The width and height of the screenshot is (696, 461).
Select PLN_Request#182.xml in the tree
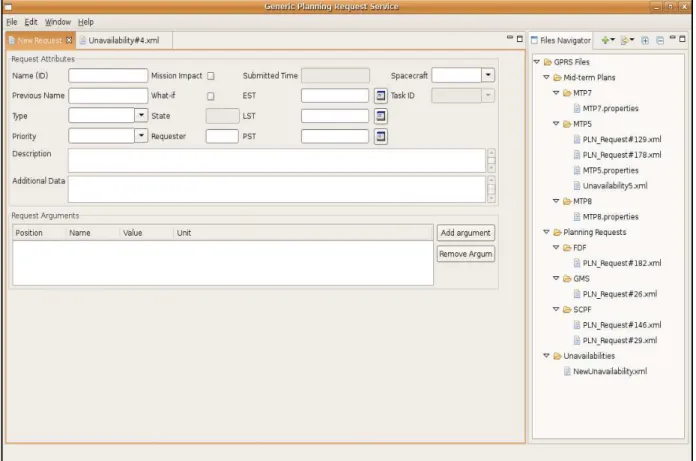(x=621, y=264)
